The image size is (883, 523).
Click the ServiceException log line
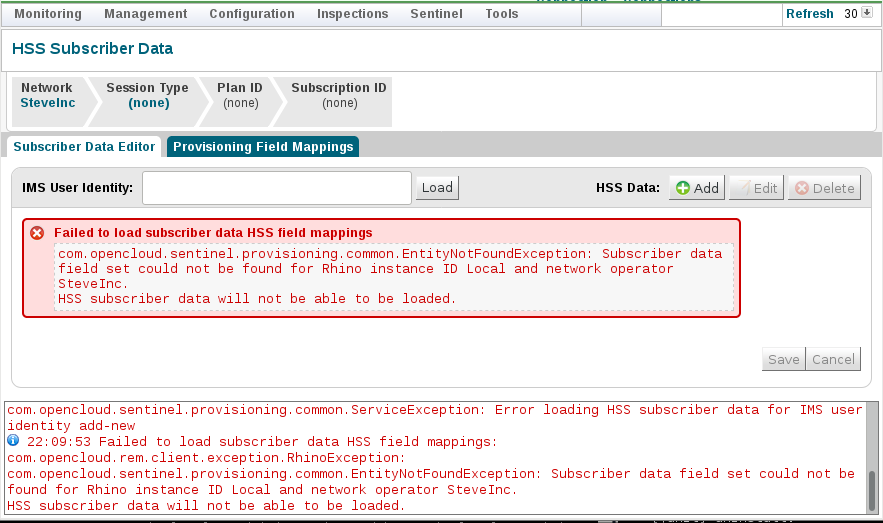tap(434, 418)
